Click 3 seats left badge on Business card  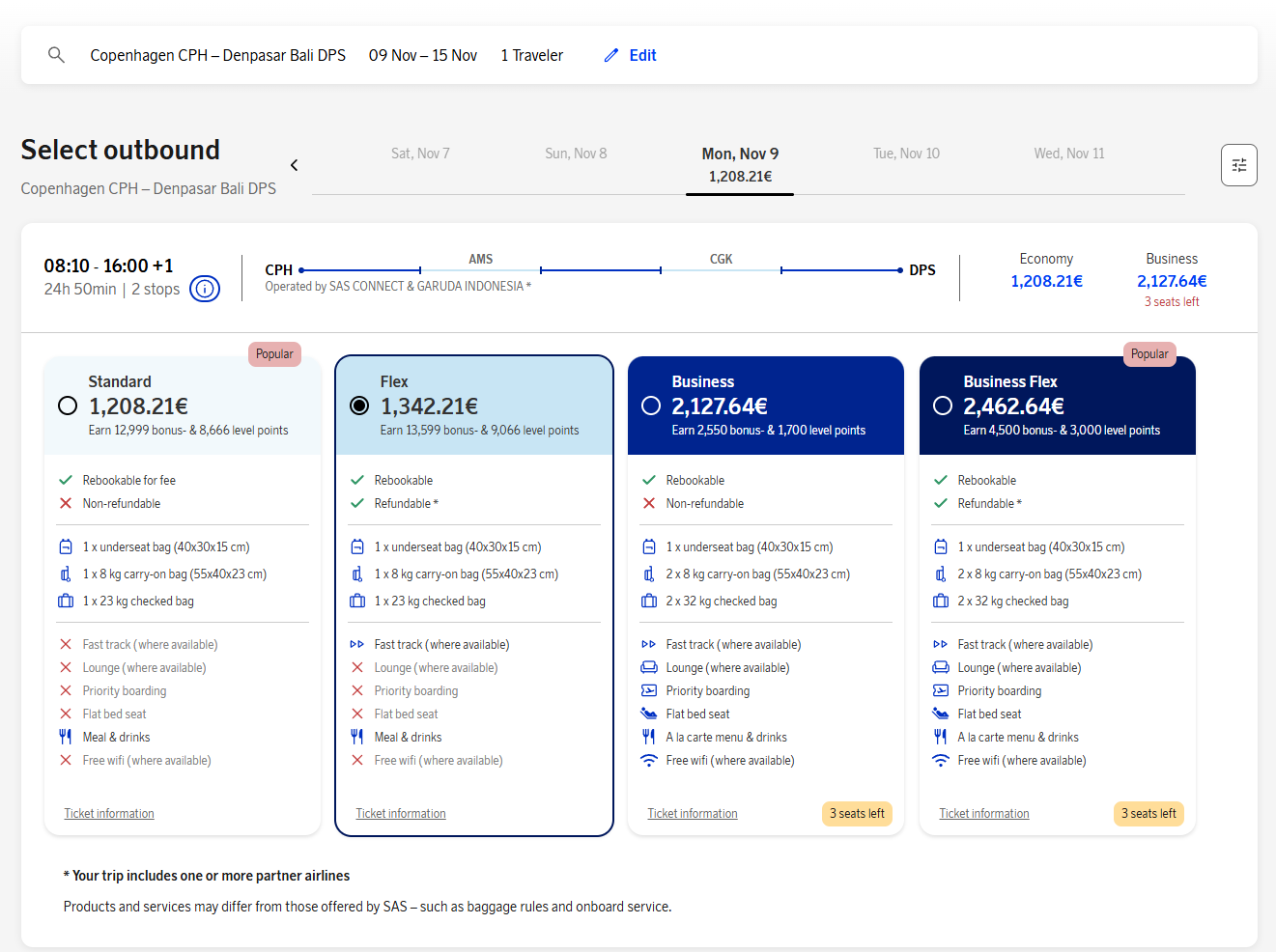click(857, 814)
